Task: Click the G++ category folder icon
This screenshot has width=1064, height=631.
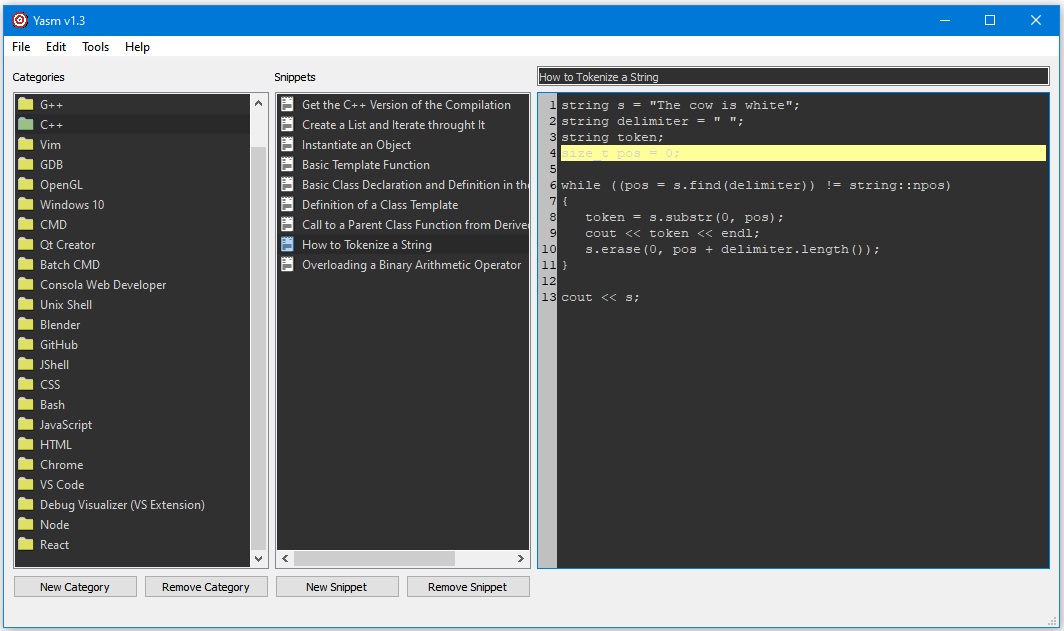Action: [x=26, y=104]
